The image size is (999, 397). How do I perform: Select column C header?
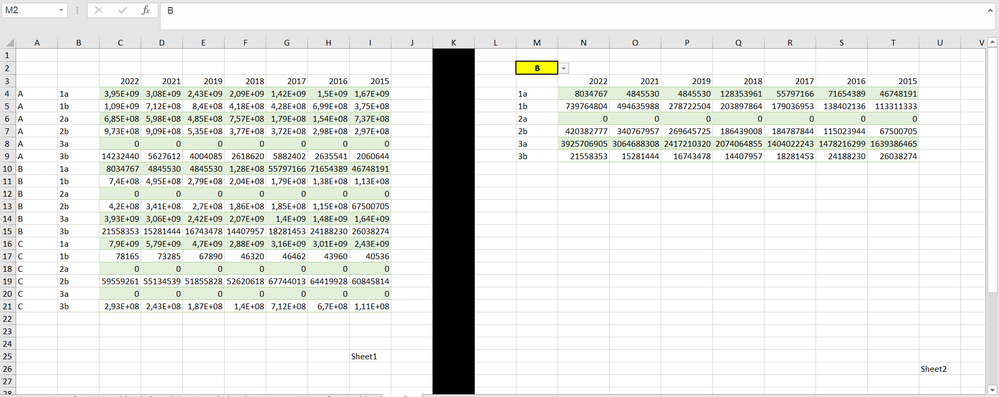click(x=120, y=43)
